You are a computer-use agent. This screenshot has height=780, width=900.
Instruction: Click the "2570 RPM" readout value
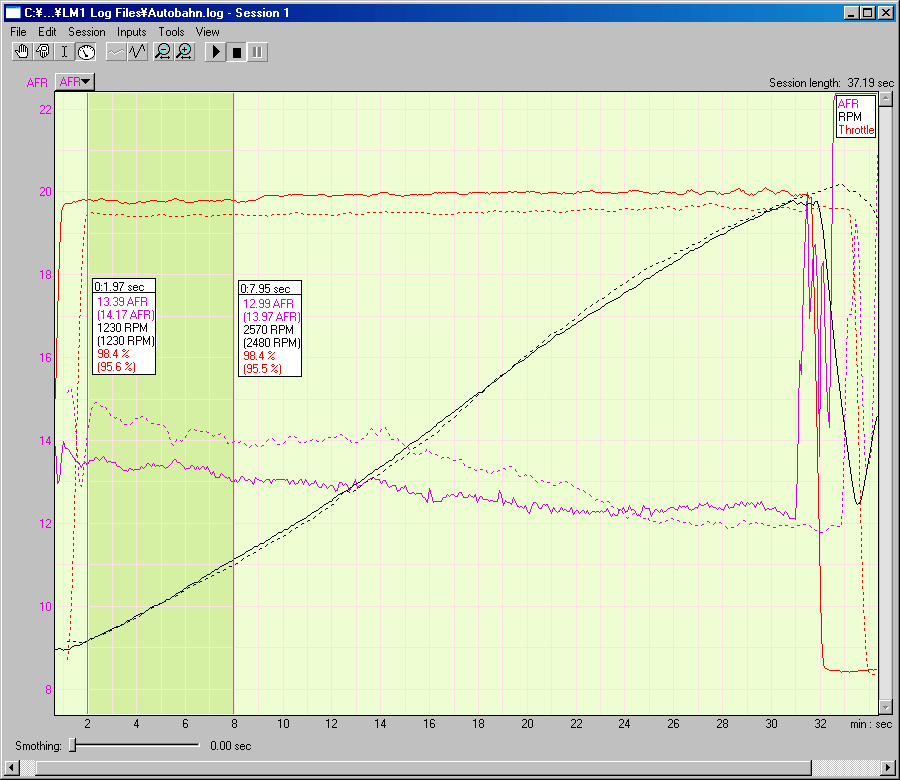pyautogui.click(x=268, y=330)
